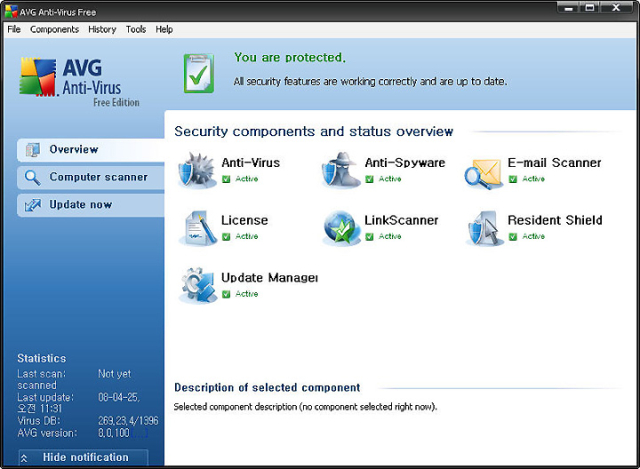Click the arrow icon beside Update now
640x469 pixels.
point(33,205)
